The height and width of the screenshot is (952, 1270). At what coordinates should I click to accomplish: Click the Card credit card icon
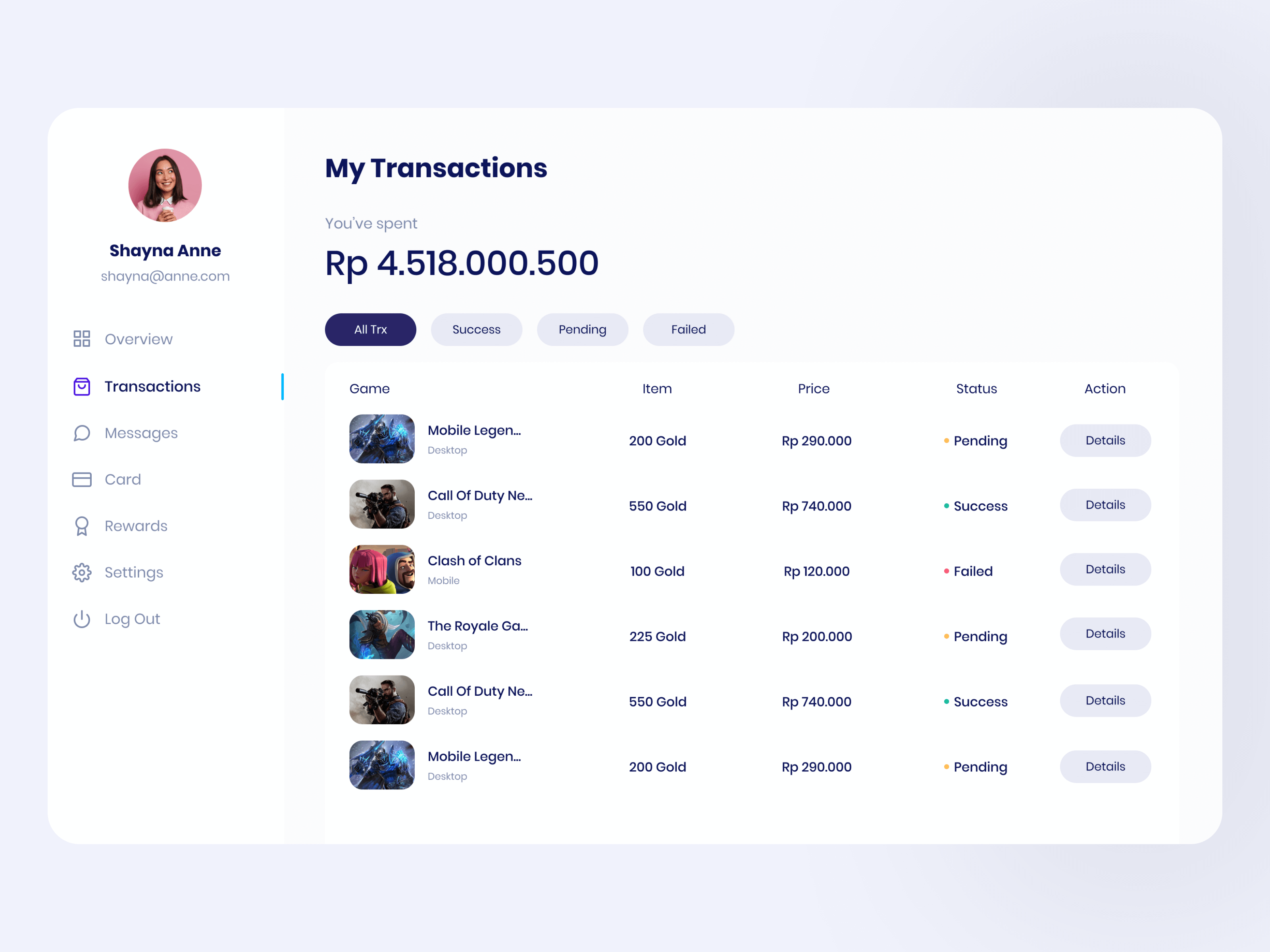(81, 479)
